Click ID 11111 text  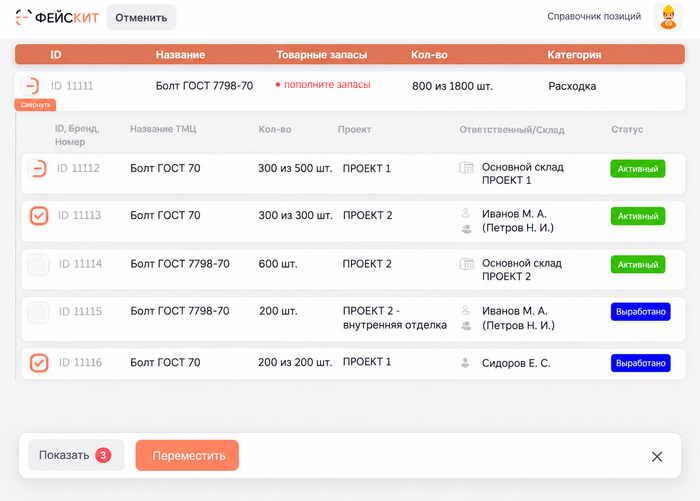(72, 86)
